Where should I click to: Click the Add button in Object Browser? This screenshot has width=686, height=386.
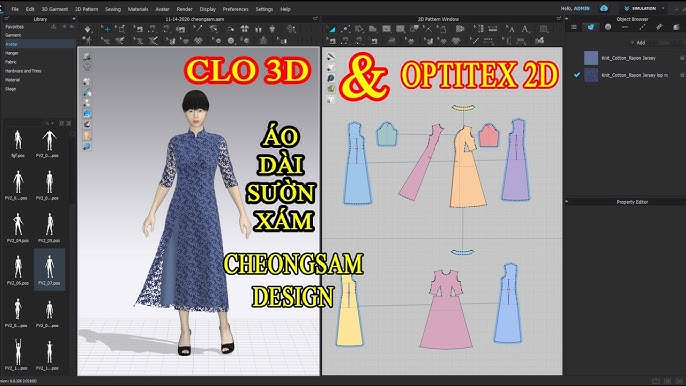[639, 43]
